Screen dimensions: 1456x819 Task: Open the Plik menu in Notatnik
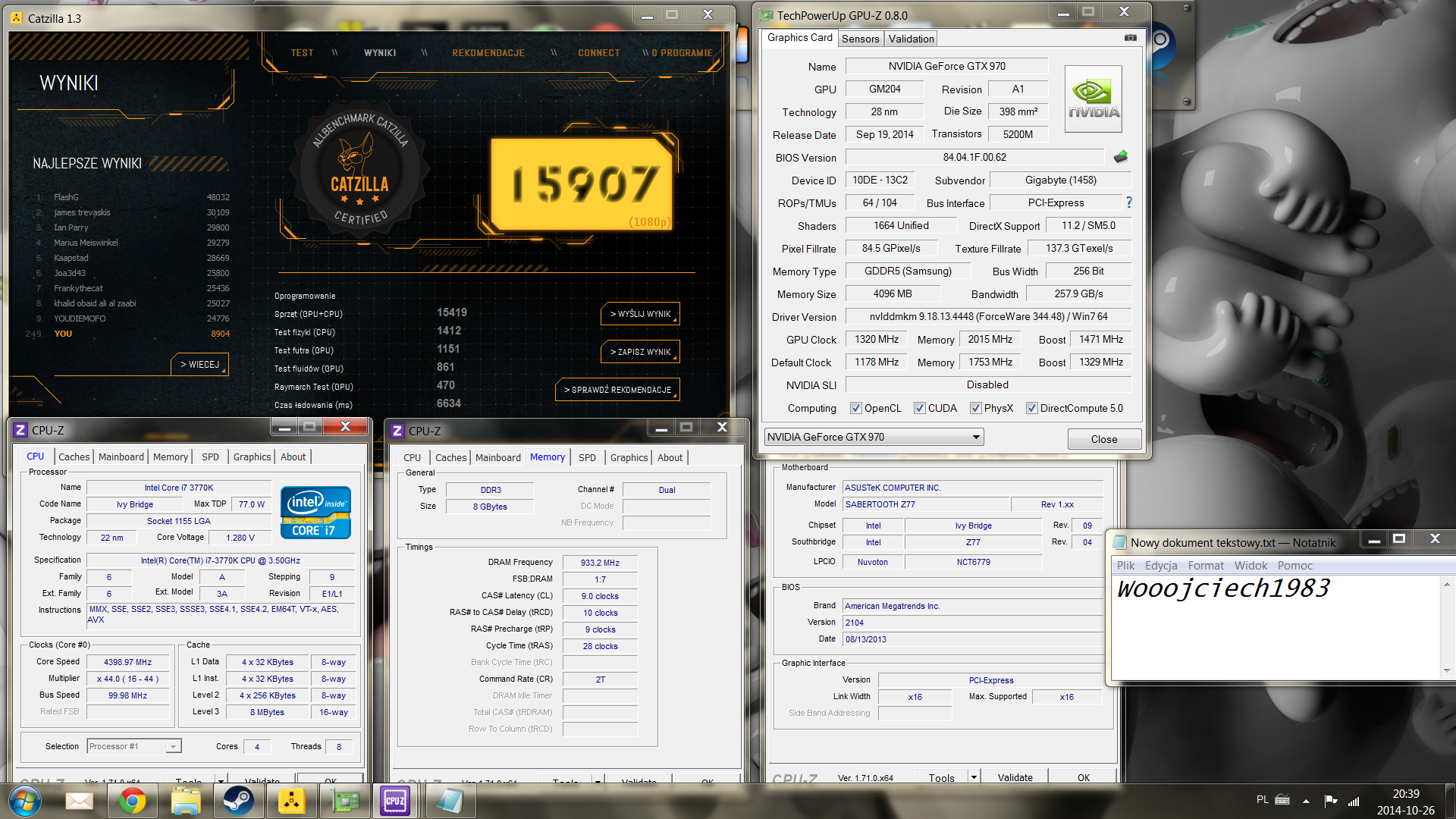pyautogui.click(x=1125, y=566)
